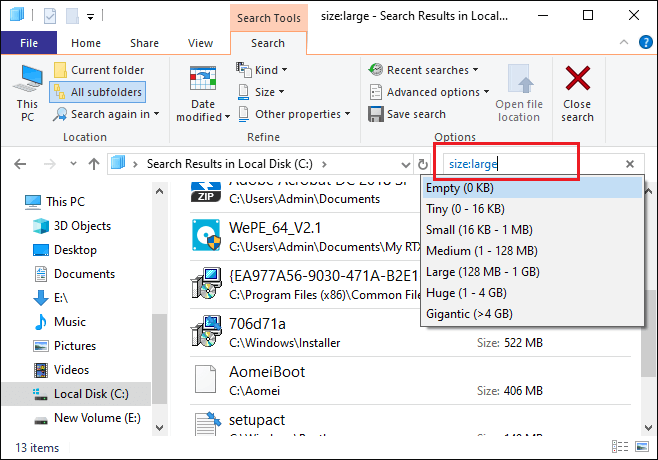
Task: Select Local Disk (C:) in navigation pane
Action: 76,394
